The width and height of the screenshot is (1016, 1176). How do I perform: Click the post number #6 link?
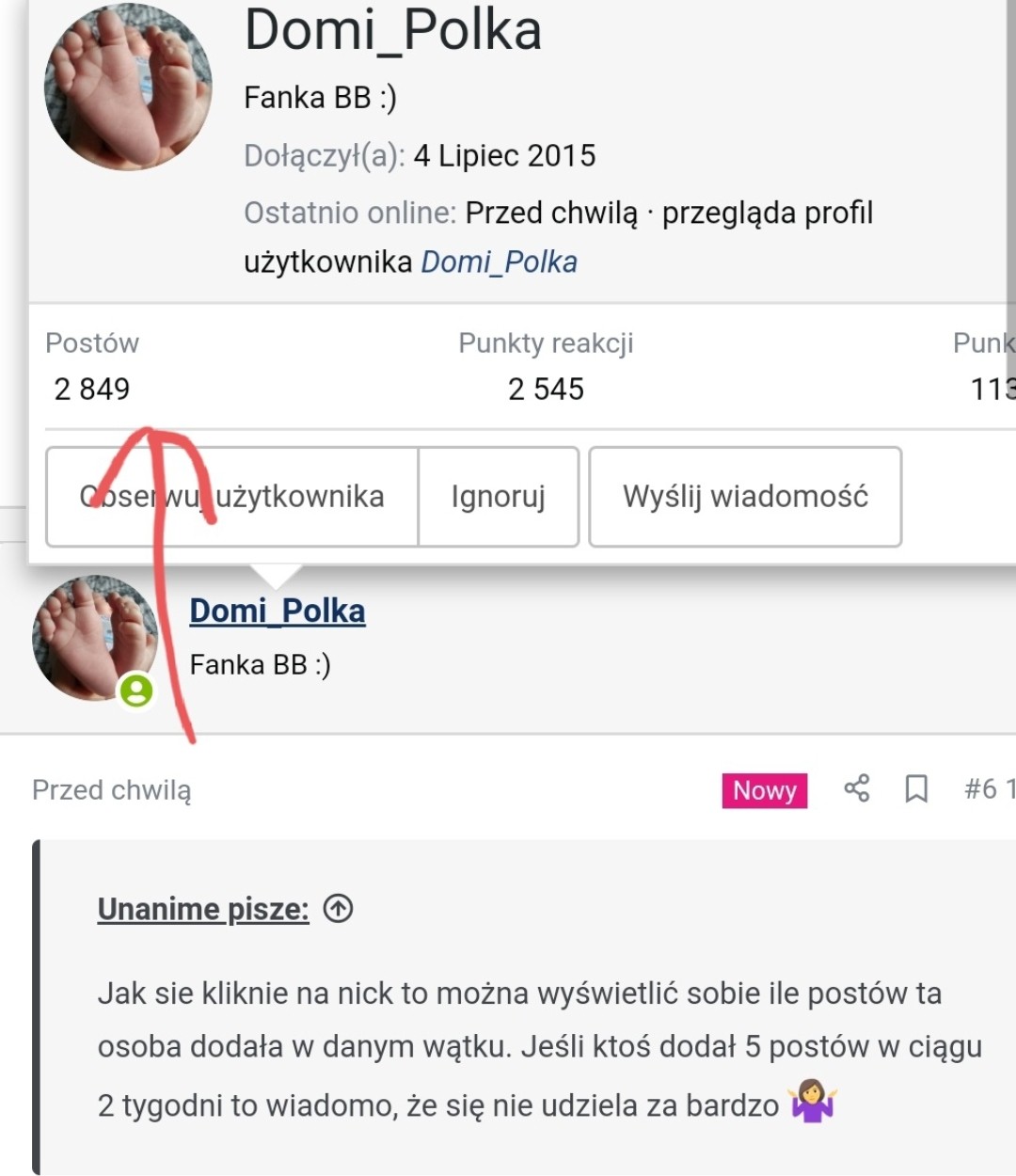point(990,788)
